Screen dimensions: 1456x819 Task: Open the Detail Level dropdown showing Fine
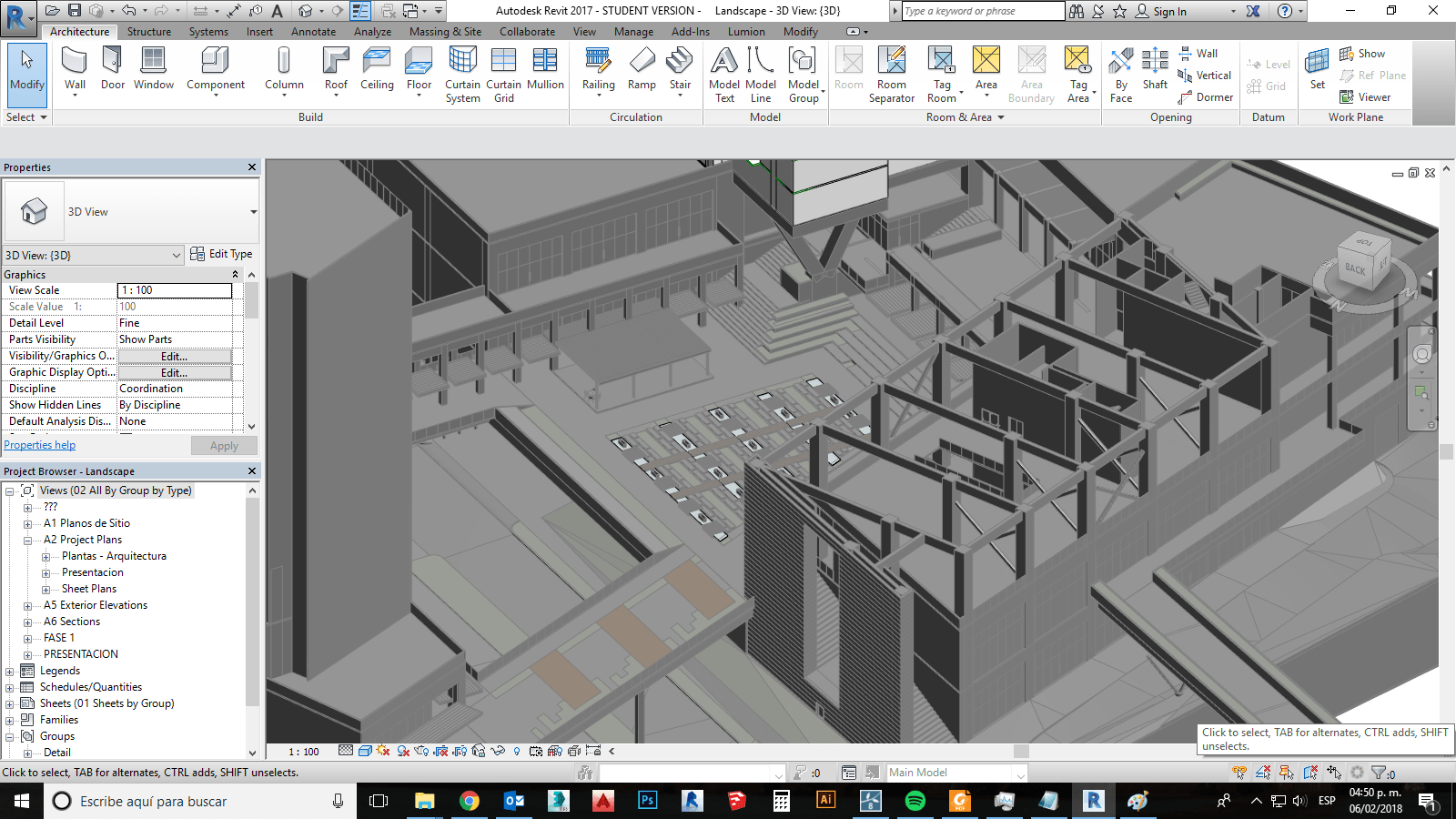(x=175, y=323)
